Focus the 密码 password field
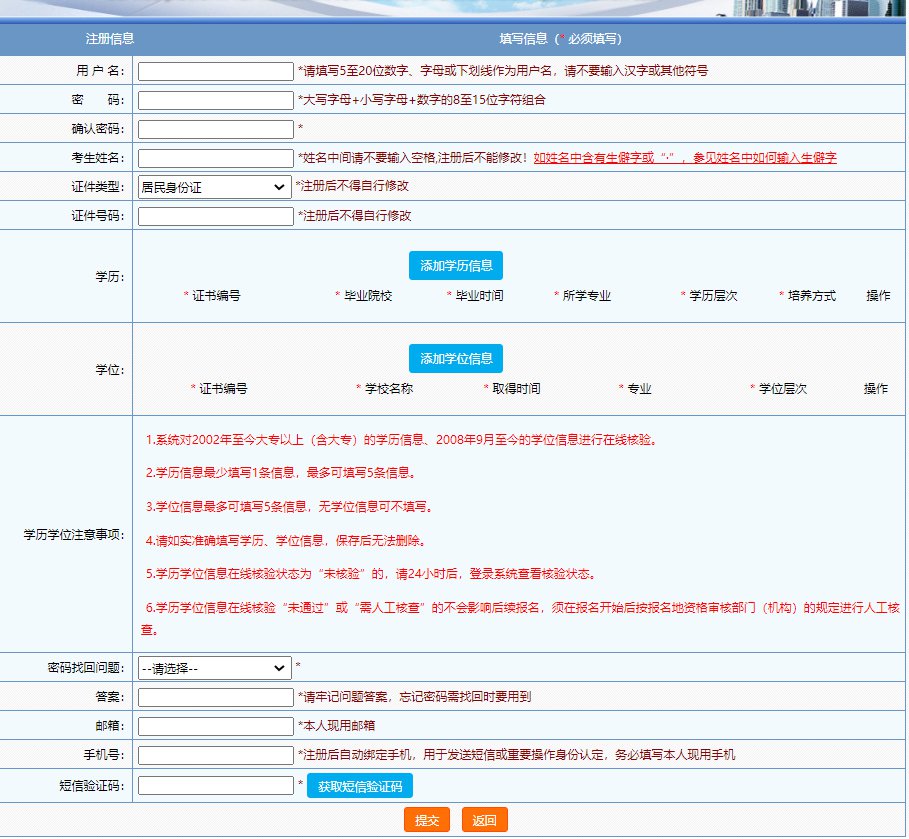909x839 pixels. [215, 100]
